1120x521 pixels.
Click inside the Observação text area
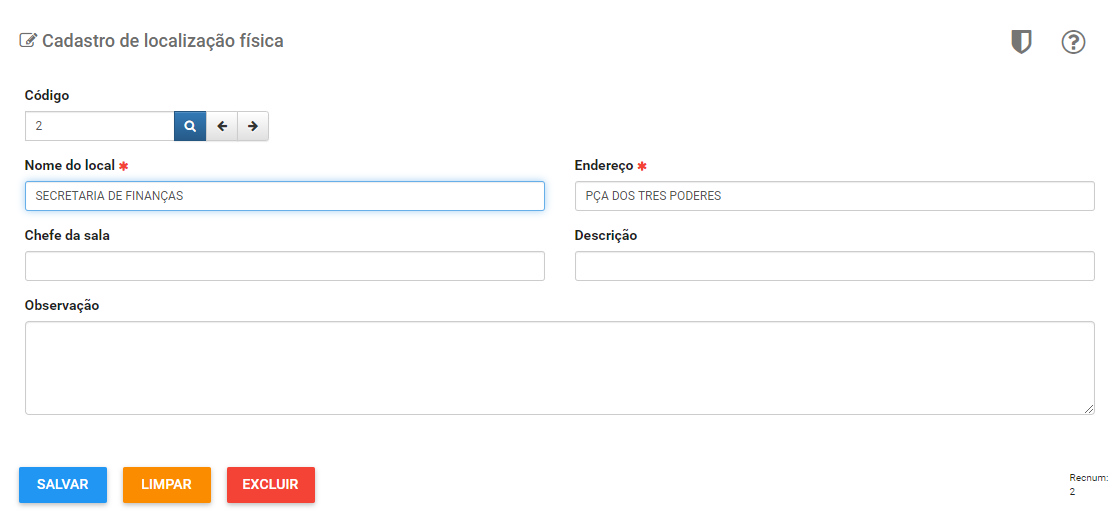coord(560,368)
